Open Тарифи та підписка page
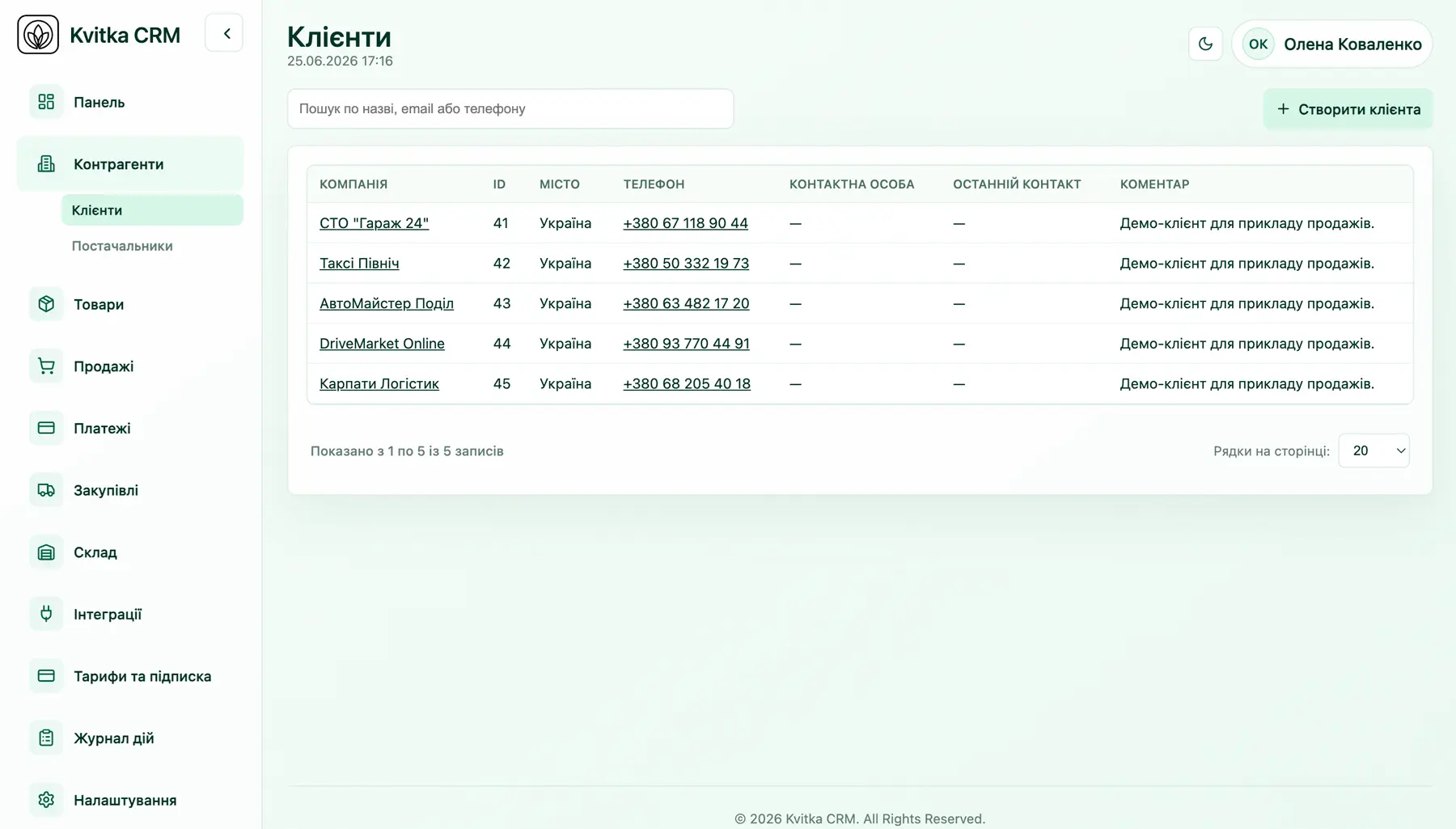This screenshot has height=829, width=1456. click(x=129, y=676)
